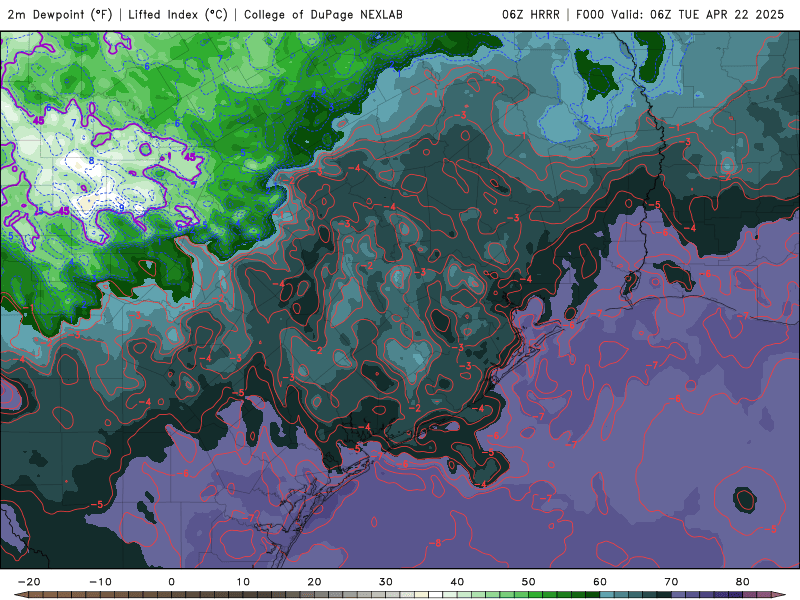Click the "06Z HRRR" model run label
The width and height of the screenshot is (800, 600).
[x=531, y=15]
